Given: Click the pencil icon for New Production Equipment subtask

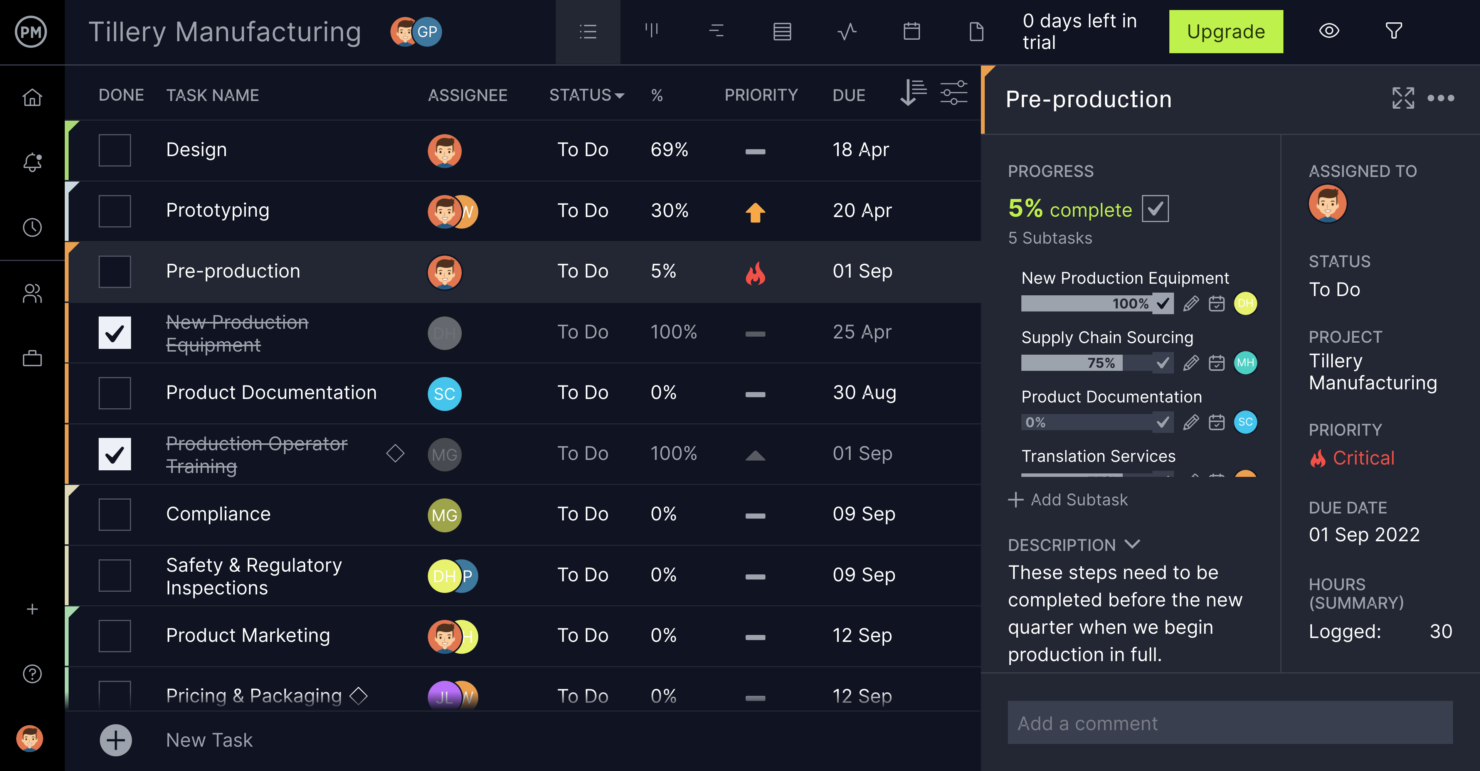Looking at the screenshot, I should click(1191, 304).
